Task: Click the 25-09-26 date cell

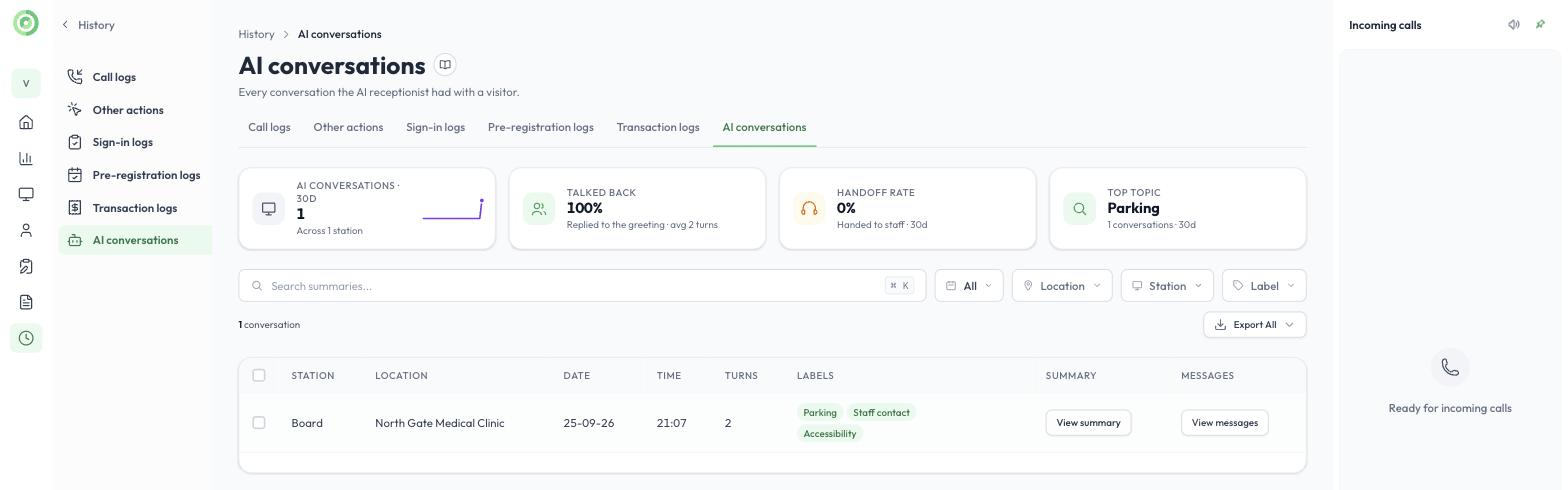Action: coord(589,423)
